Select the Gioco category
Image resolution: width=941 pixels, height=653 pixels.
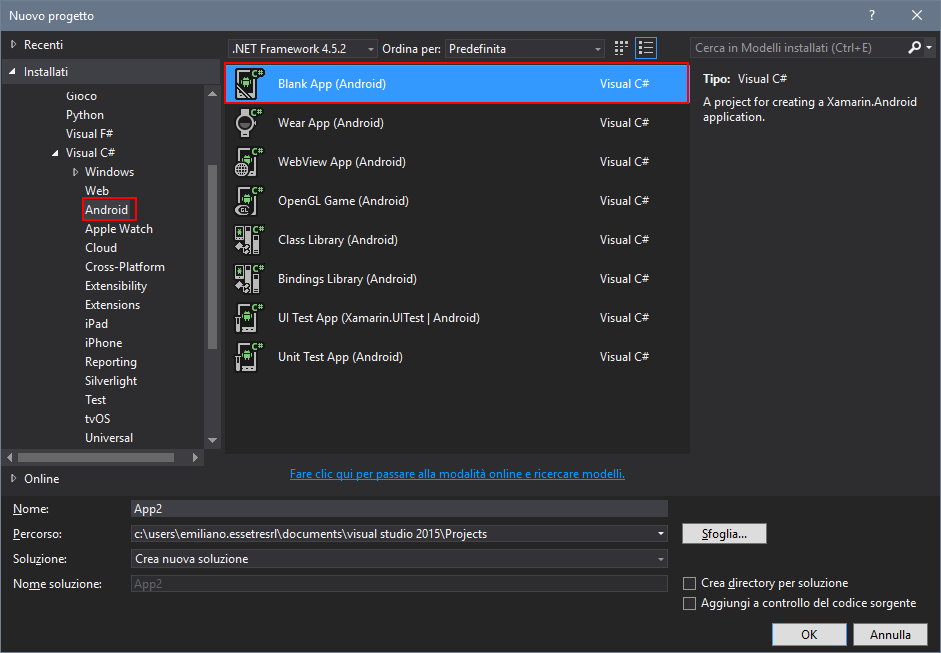click(81, 96)
